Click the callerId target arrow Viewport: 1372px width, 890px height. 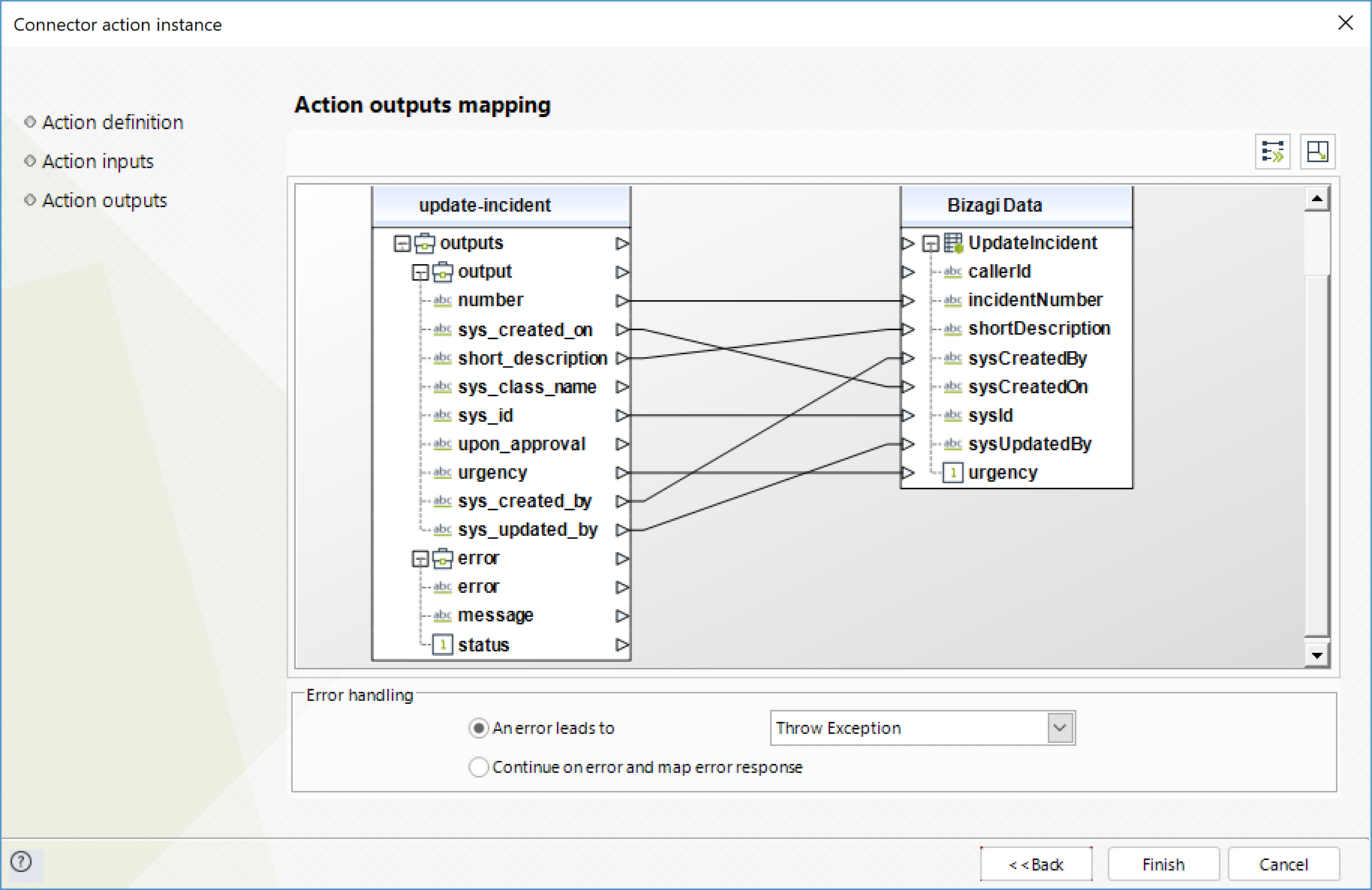pyautogui.click(x=908, y=272)
